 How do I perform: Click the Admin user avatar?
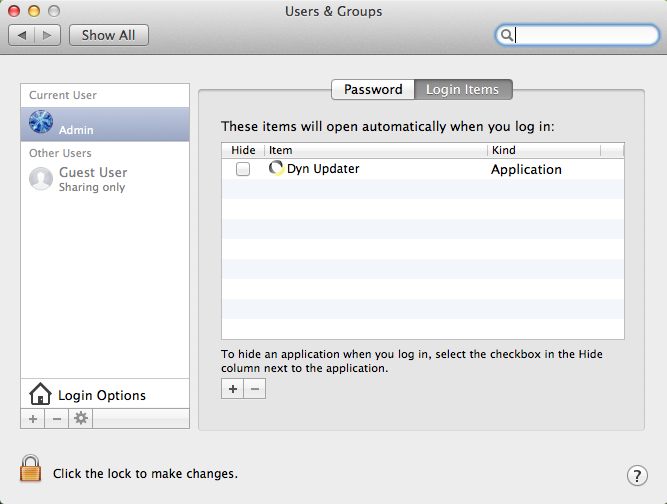coord(42,123)
